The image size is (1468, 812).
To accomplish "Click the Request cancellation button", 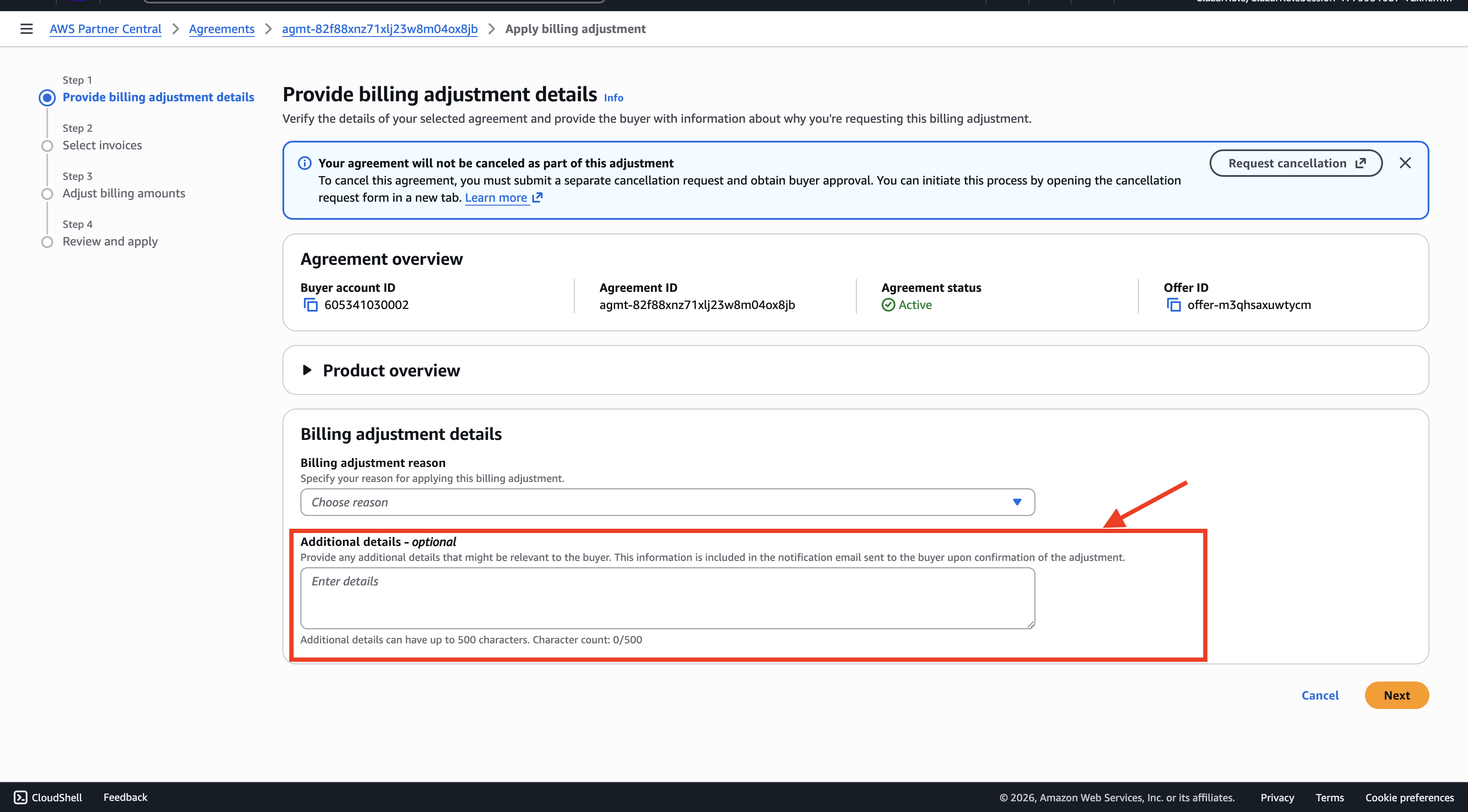I will click(1296, 163).
